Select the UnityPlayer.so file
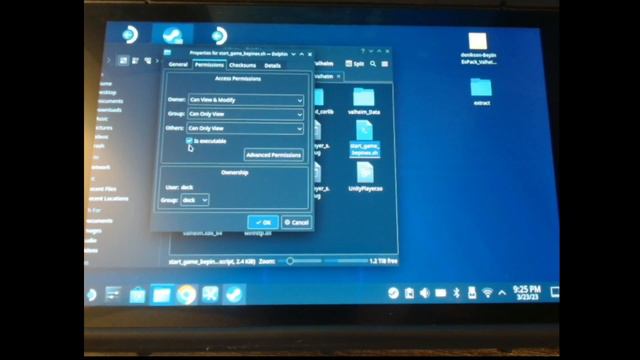 coord(365,177)
